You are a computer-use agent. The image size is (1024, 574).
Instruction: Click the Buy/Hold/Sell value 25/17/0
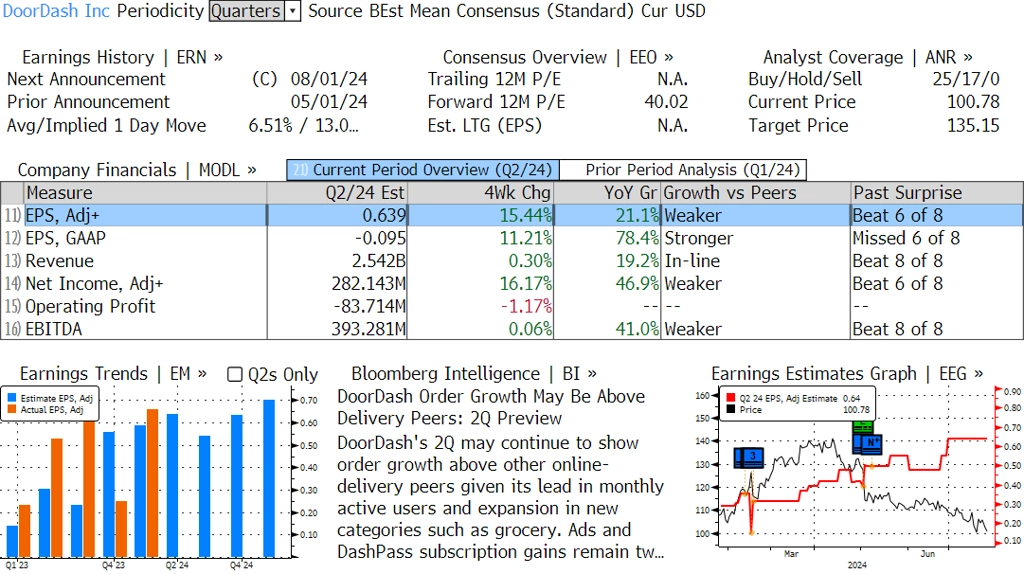click(x=966, y=80)
